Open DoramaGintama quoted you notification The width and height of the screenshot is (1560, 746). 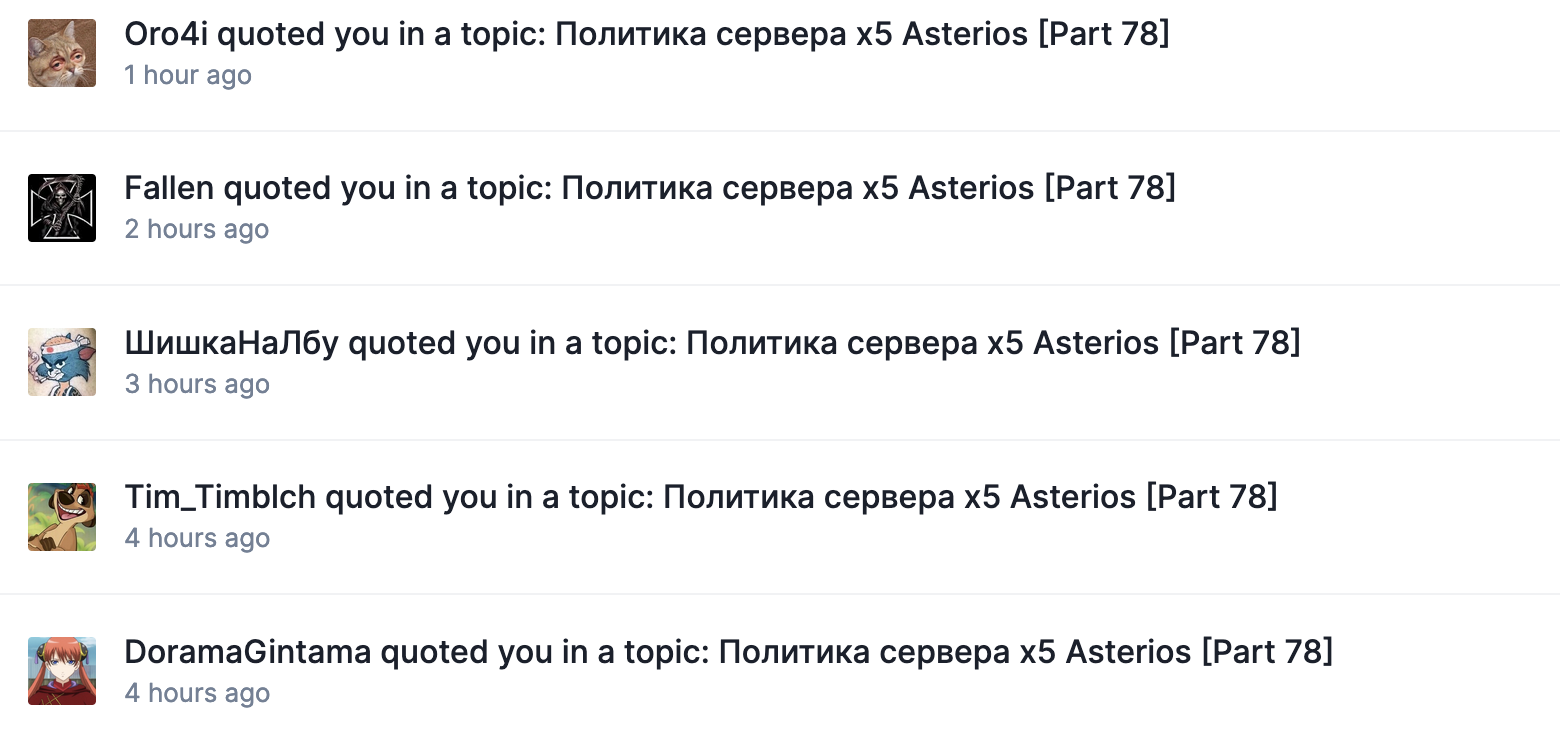(x=780, y=671)
